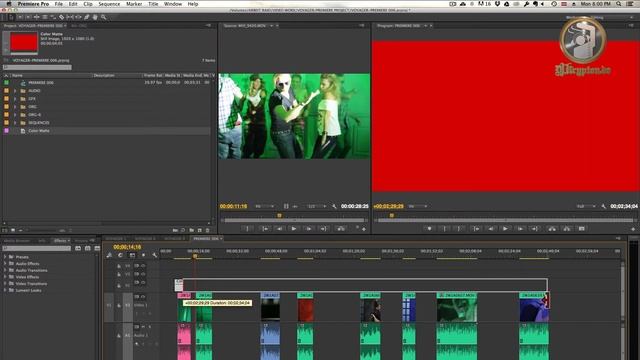Play the clip in the Source monitor
Viewport: 640px width, 360px height.
click(294, 229)
